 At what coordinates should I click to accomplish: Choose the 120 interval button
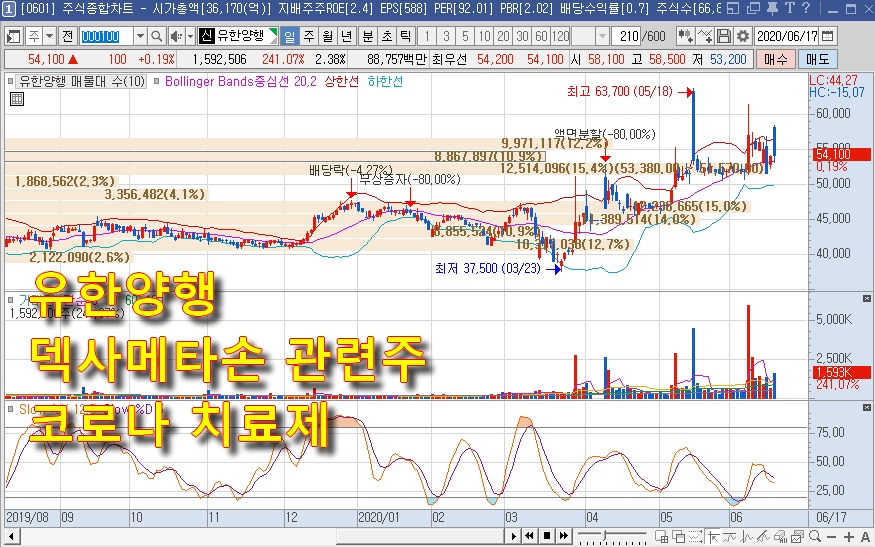560,36
